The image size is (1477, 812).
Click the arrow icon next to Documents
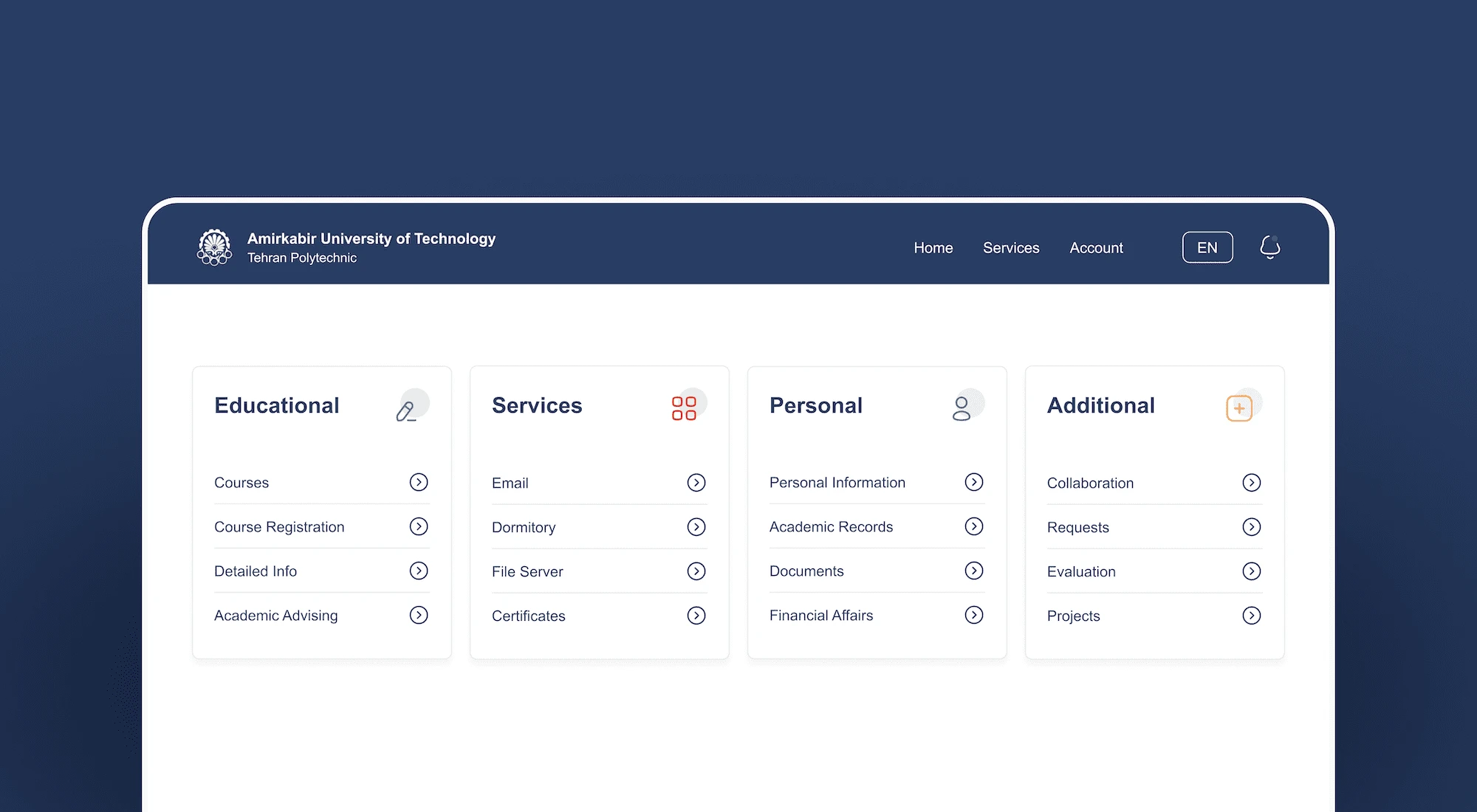[974, 571]
